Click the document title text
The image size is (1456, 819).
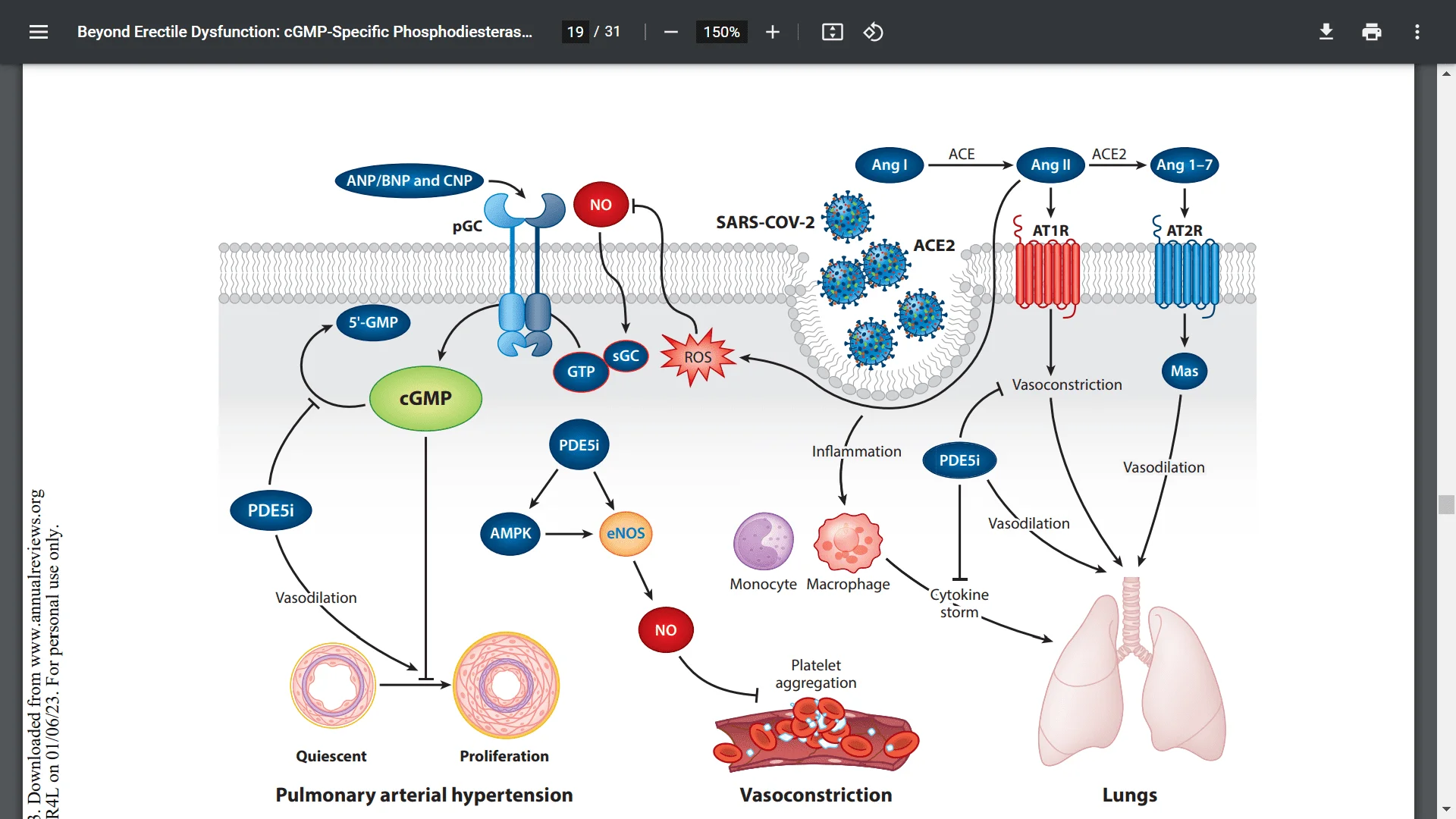(305, 32)
